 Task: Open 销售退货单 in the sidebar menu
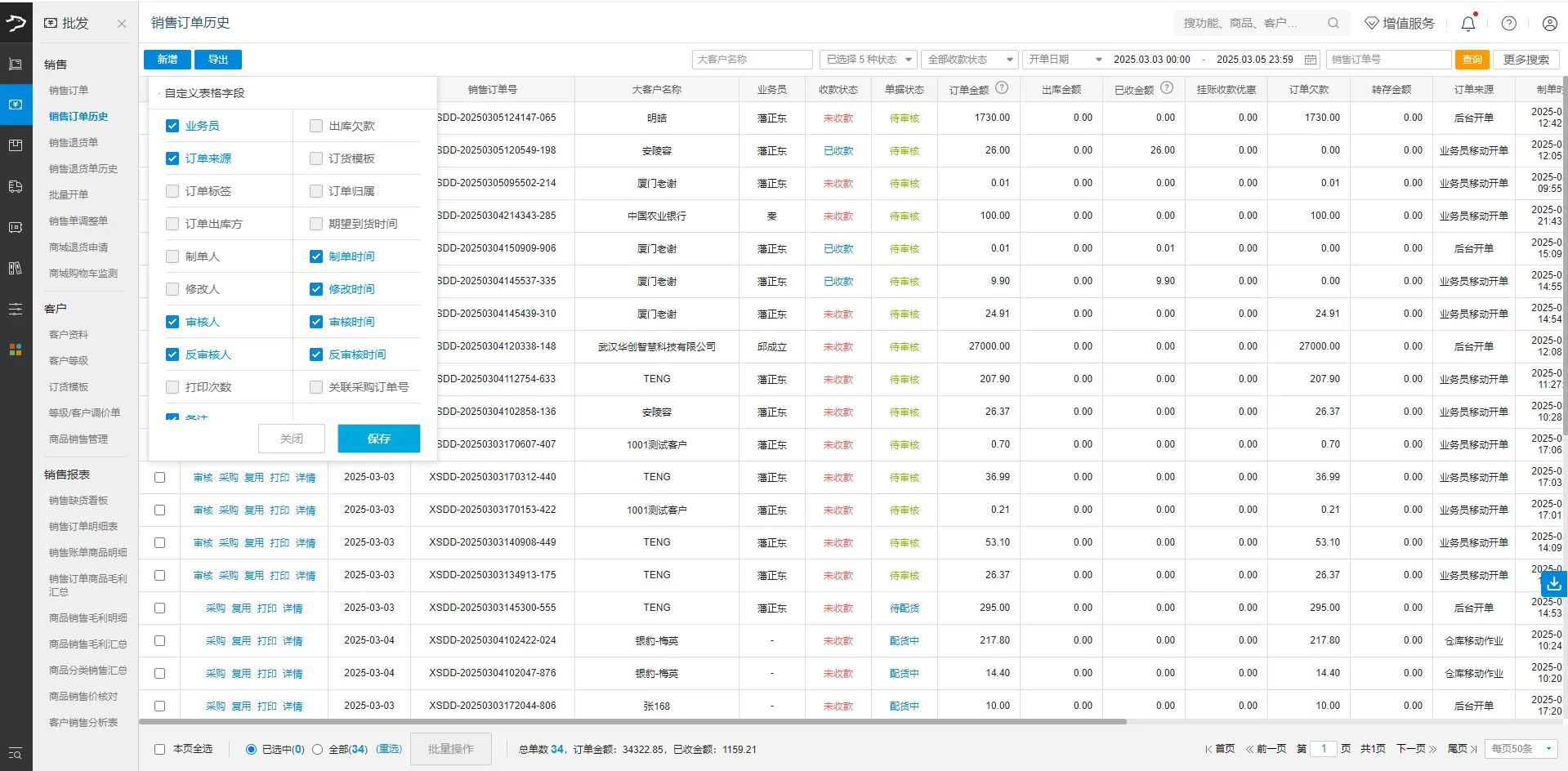74,143
